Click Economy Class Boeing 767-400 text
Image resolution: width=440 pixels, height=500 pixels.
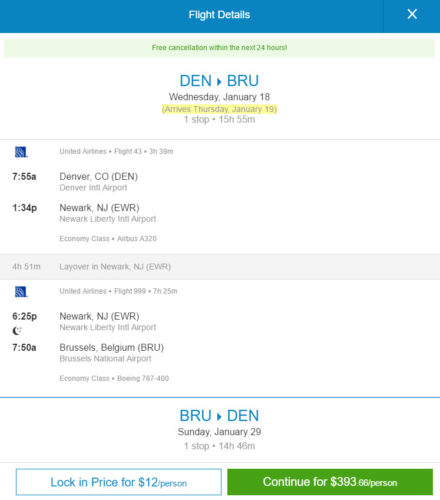114,378
